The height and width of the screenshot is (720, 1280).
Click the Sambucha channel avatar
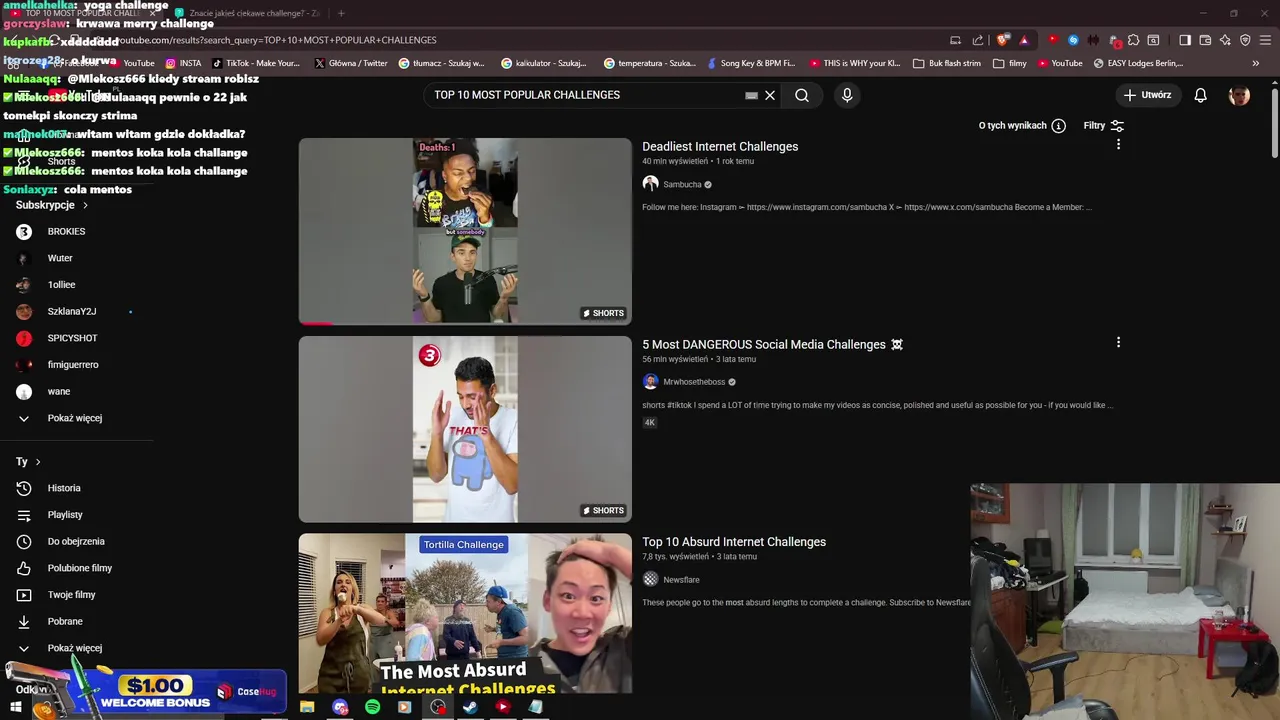(650, 184)
